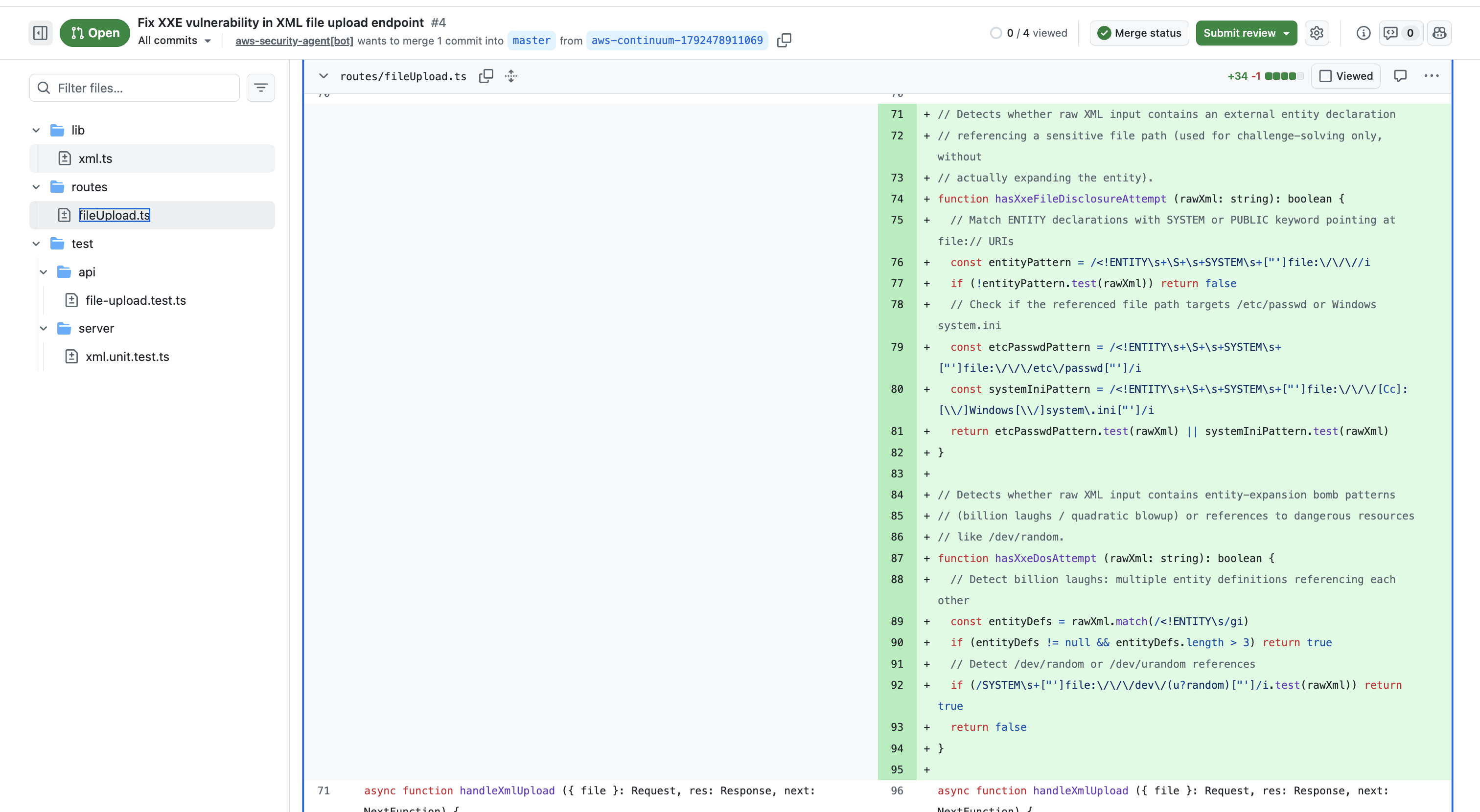Viewport: 1480px width, 812px height.
Task: Mark fileUpload.ts as Viewed
Action: pyautogui.click(x=1345, y=76)
